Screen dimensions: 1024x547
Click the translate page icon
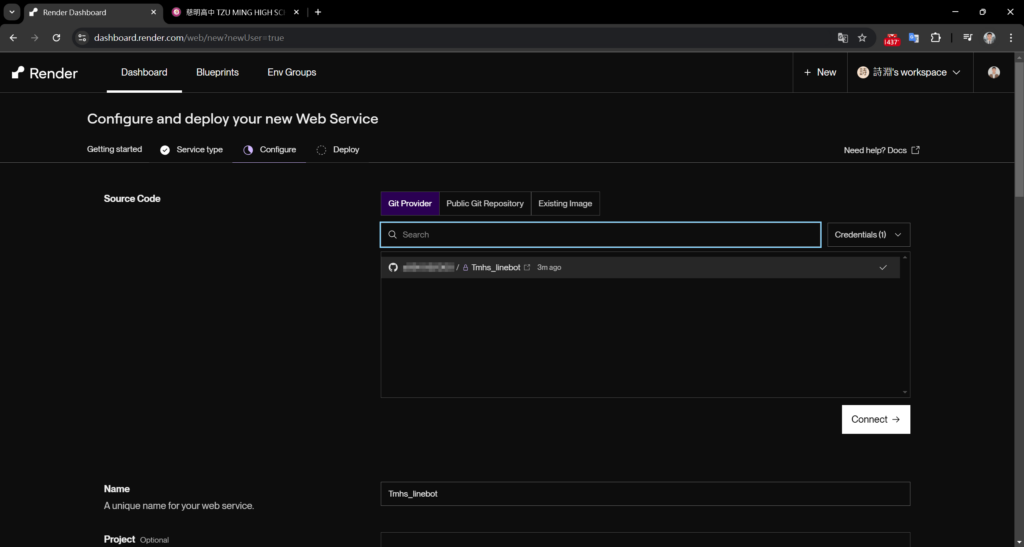[842, 38]
